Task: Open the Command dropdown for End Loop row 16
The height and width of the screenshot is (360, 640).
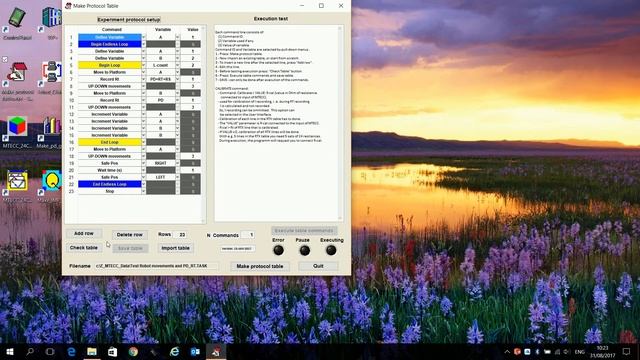Action: click(143, 142)
